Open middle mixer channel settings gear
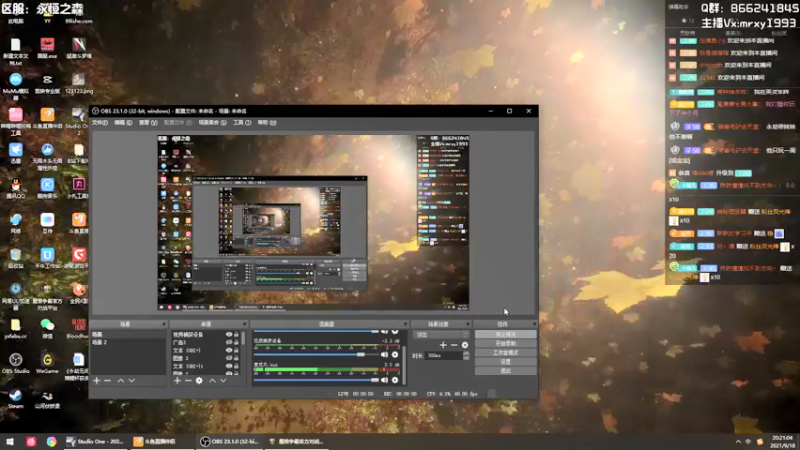This screenshot has width=800, height=450. click(395, 355)
